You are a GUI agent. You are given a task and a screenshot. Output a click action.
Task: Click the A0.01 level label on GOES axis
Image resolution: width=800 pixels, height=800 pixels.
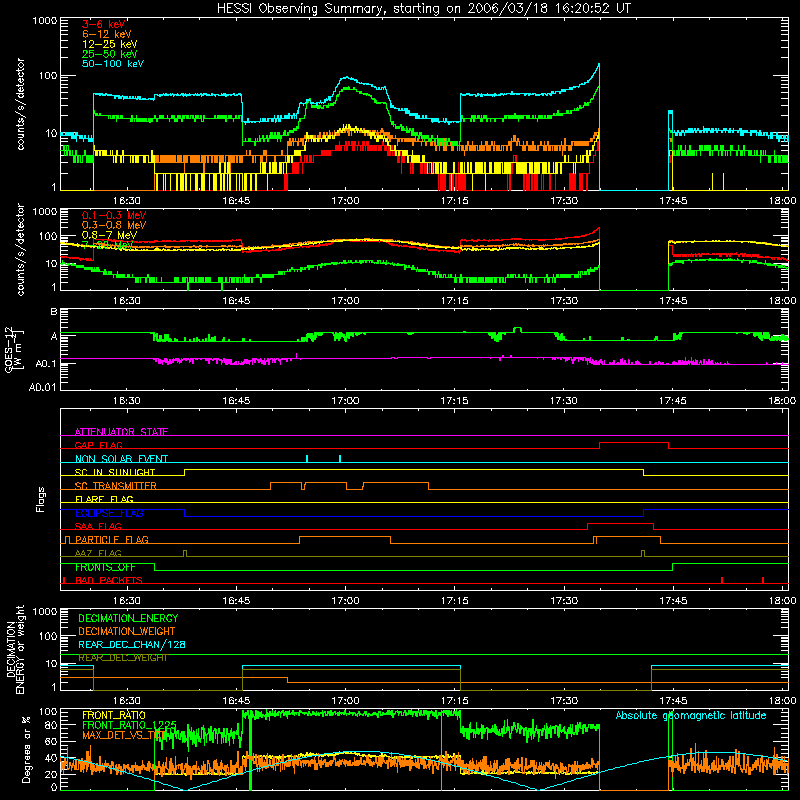[x=42, y=387]
